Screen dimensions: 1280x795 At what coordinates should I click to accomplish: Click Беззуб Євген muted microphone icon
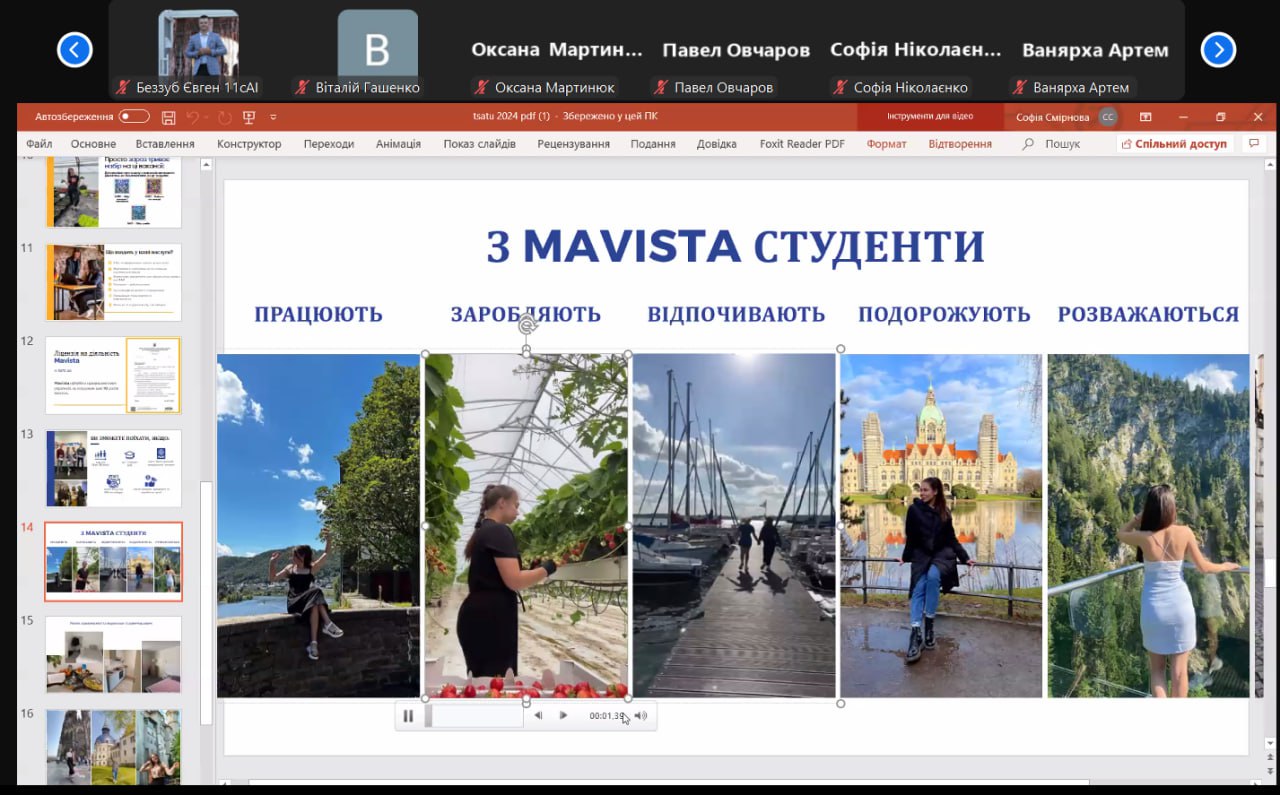(123, 87)
